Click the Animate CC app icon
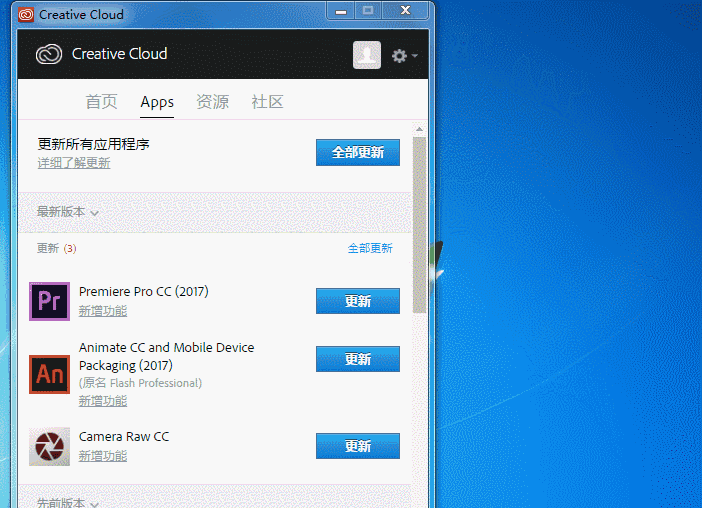702x508 pixels. (49, 374)
